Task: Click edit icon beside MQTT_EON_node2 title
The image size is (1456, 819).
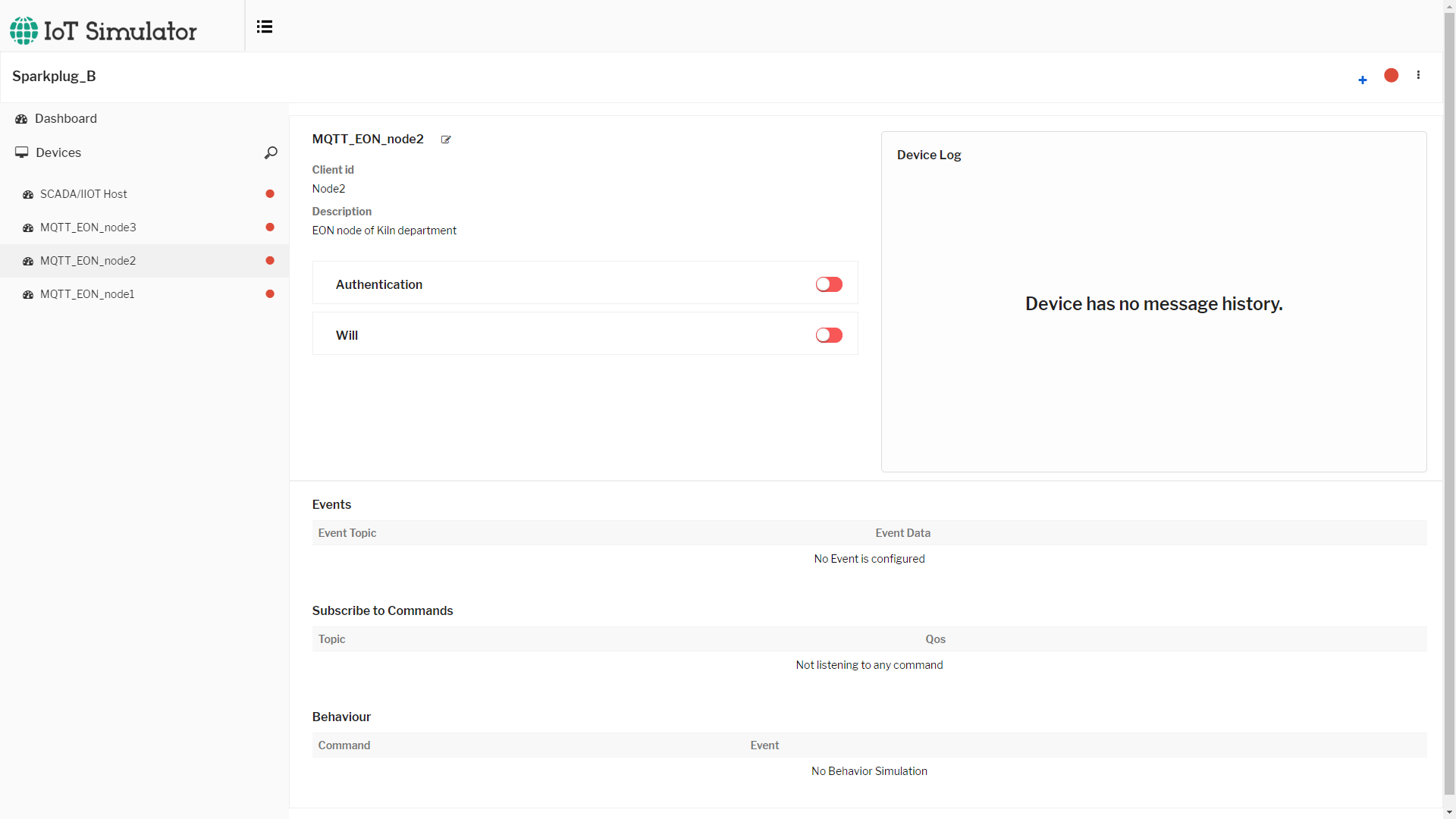Action: pos(446,140)
